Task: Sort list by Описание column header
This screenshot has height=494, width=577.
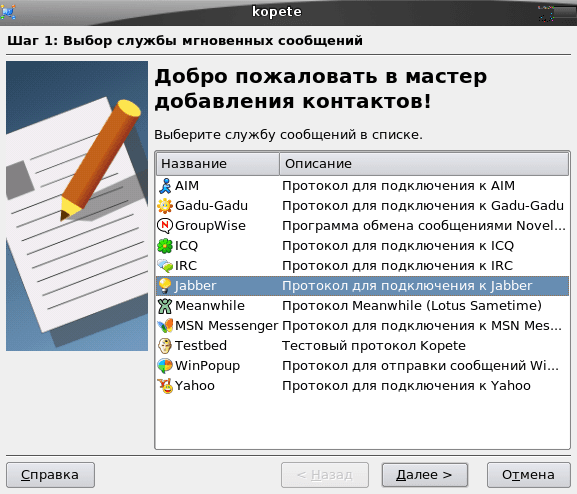Action: pyautogui.click(x=424, y=164)
